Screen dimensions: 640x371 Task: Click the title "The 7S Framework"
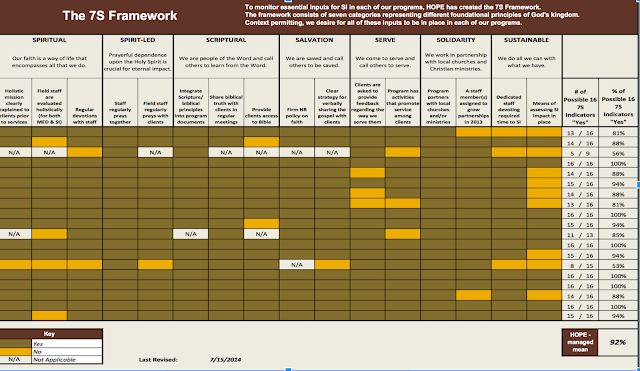(x=120, y=16)
